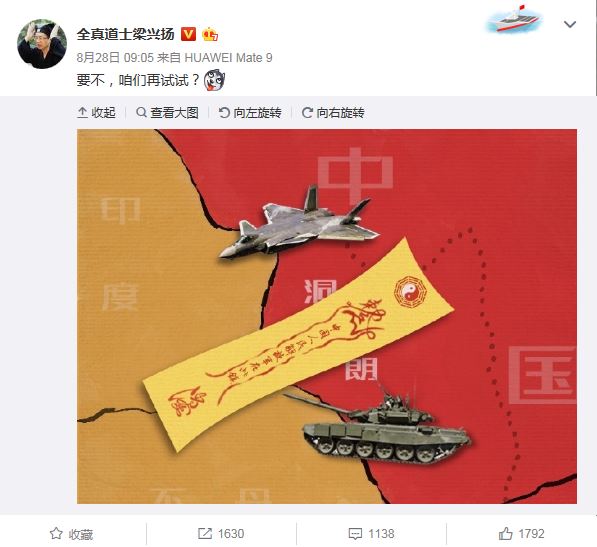The height and width of the screenshot is (547, 597).
Task: Open 查看大图 to view full image
Action: 168,112
